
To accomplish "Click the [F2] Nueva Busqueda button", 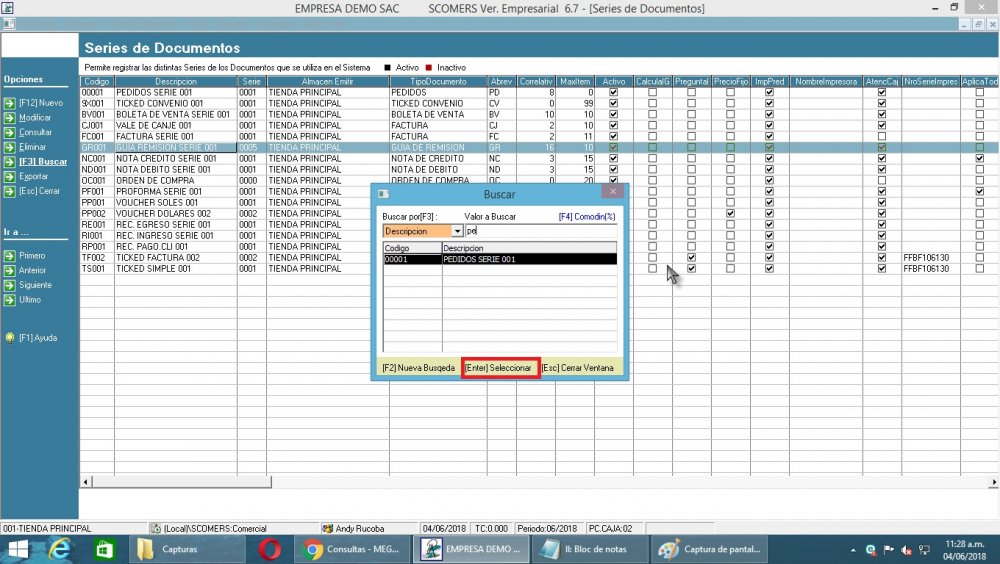I will pyautogui.click(x=418, y=368).
